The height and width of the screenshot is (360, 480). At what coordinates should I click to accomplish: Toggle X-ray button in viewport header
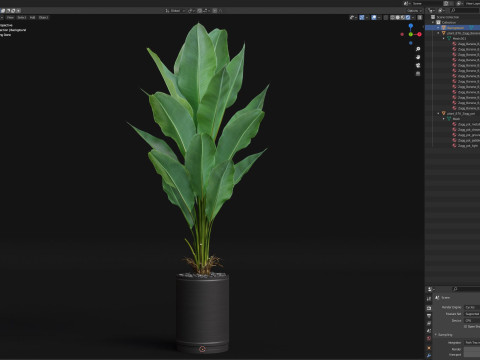pos(386,17)
